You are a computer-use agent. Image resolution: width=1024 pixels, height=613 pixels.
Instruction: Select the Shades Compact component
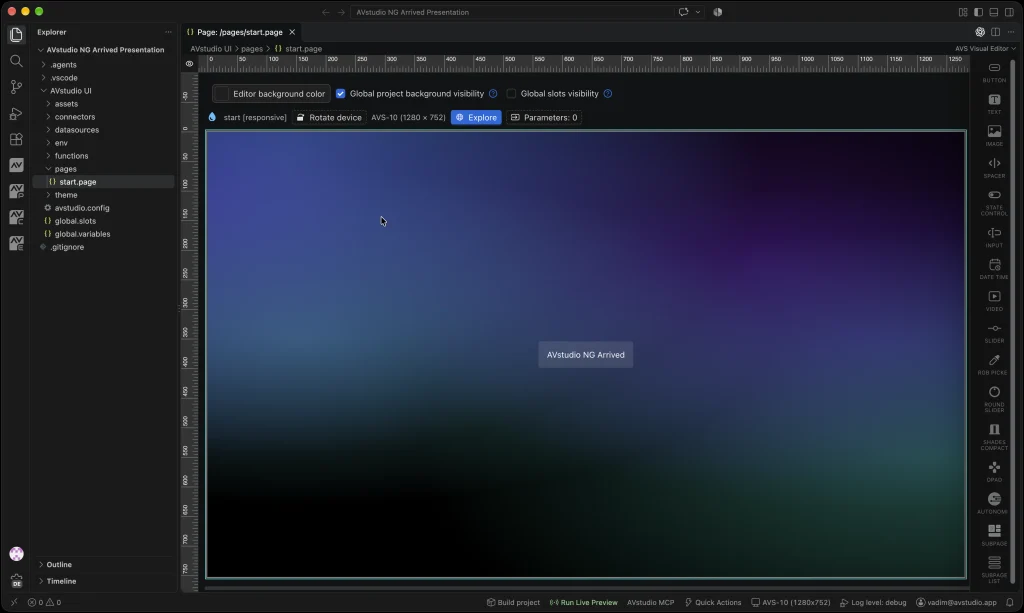tap(994, 437)
